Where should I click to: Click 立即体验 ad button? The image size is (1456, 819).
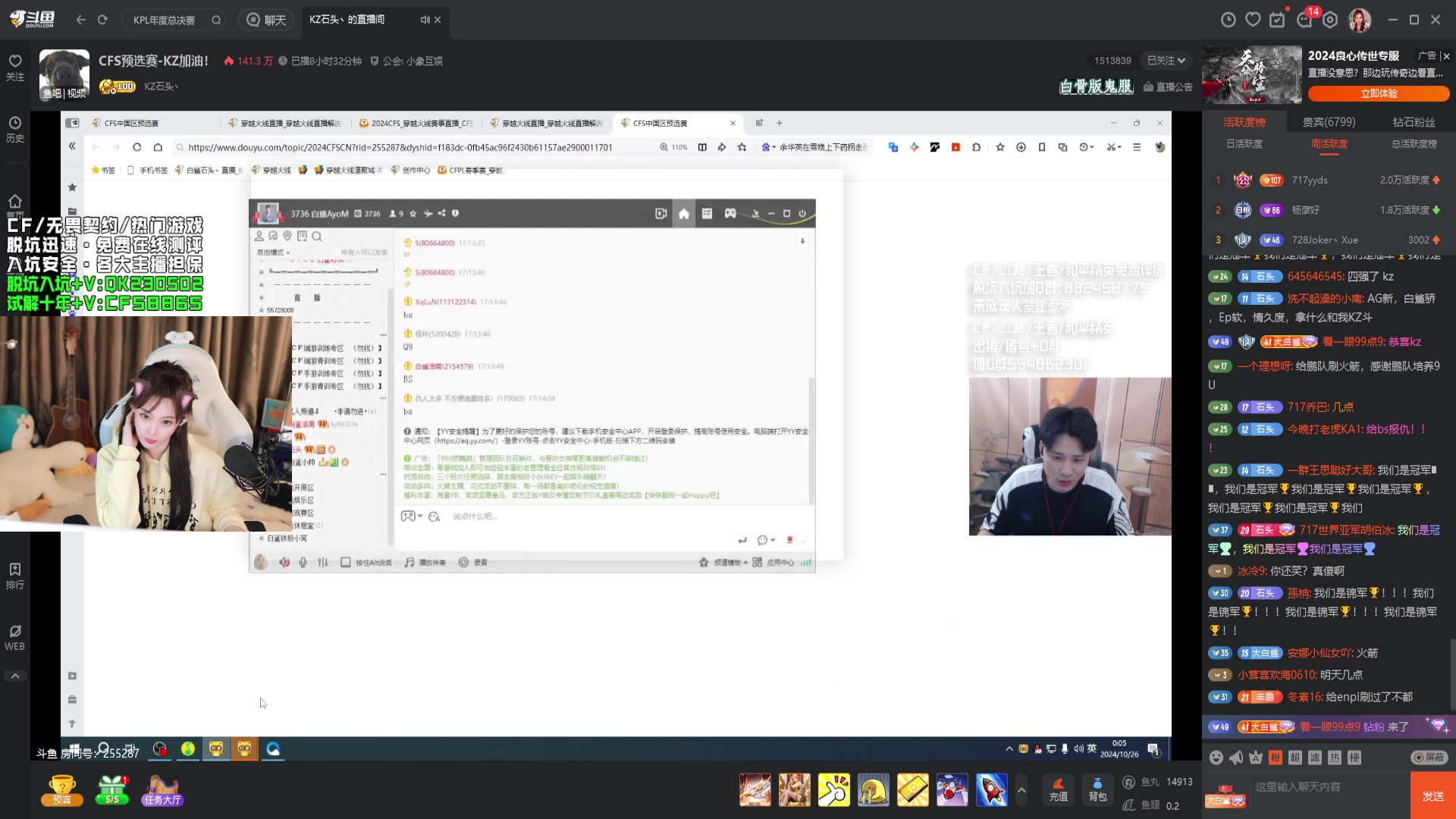point(1379,93)
